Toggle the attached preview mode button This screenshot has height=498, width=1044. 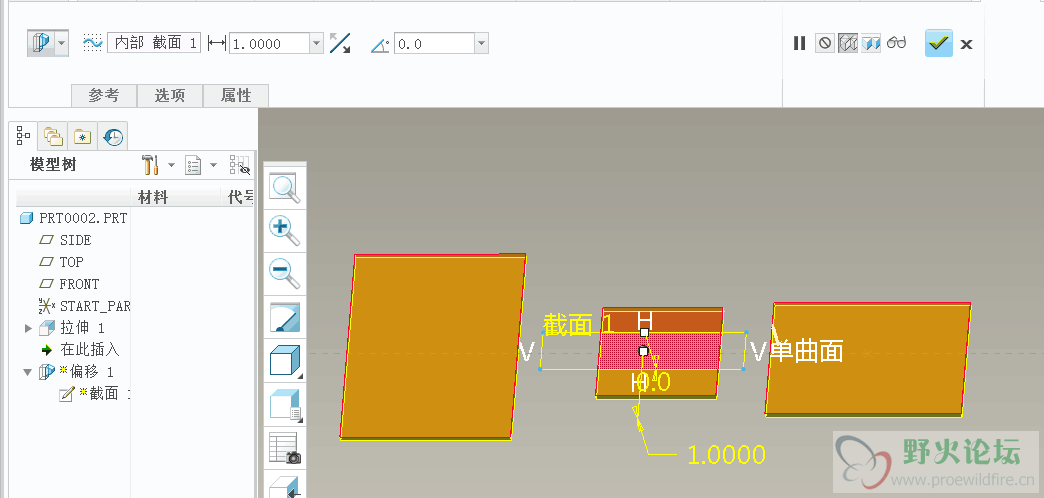click(871, 43)
